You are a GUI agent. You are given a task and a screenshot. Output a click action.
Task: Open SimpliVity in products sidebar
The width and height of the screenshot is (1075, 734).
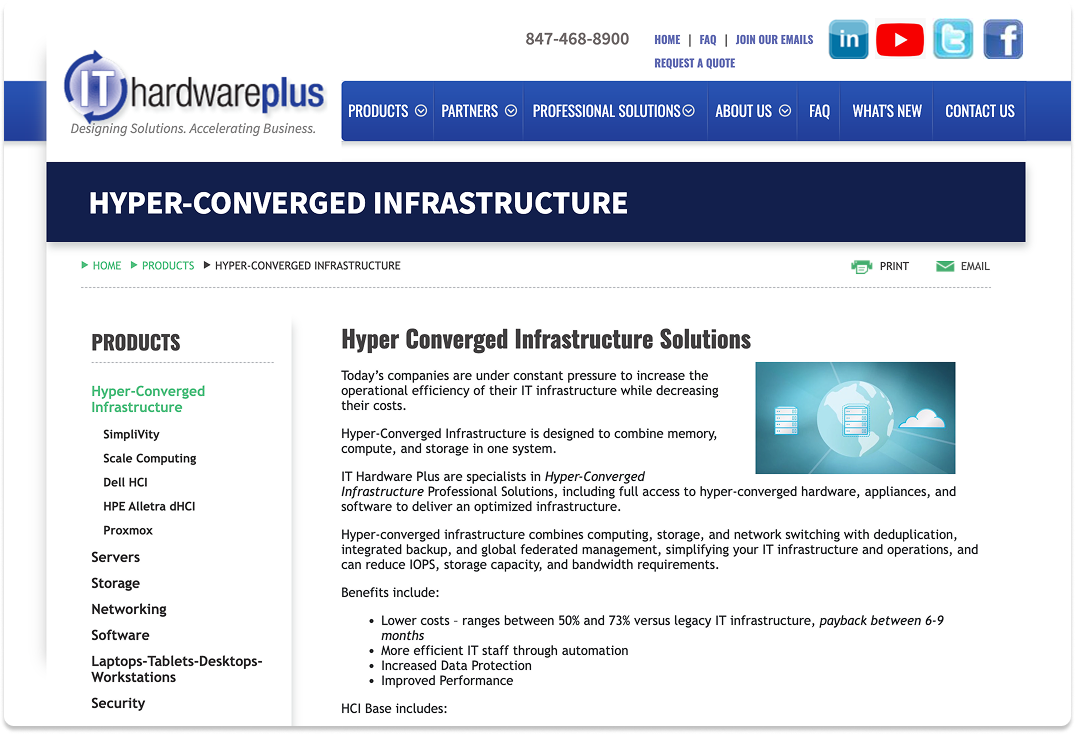pos(131,435)
